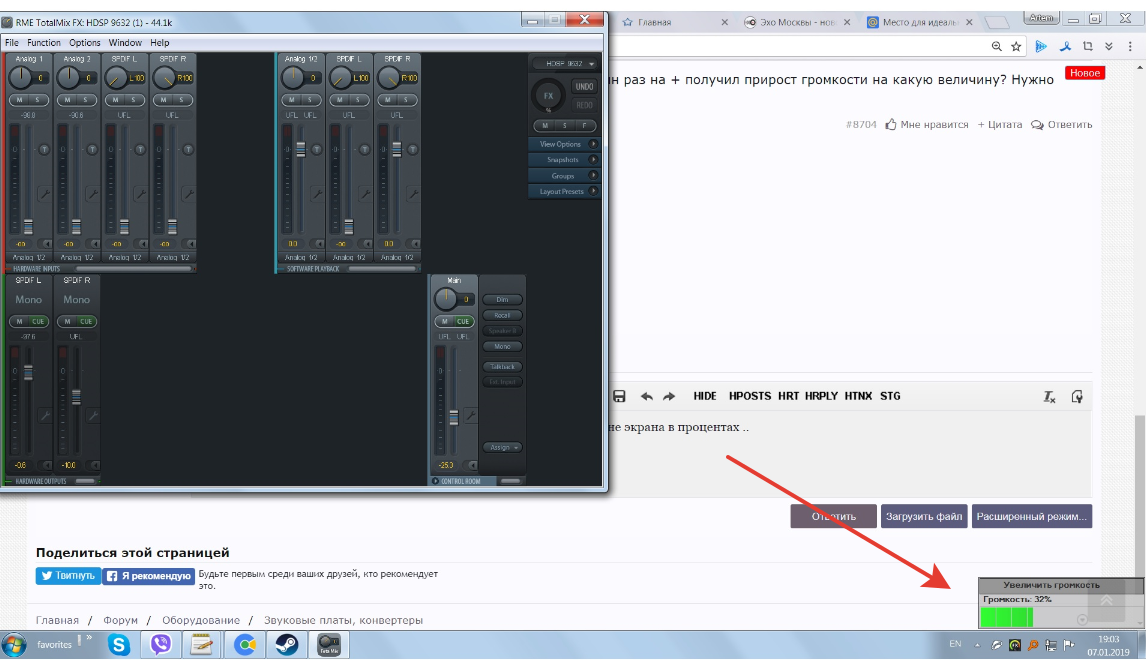
Task: Switch to the Эхо Москвы browser tab
Action: 797,22
